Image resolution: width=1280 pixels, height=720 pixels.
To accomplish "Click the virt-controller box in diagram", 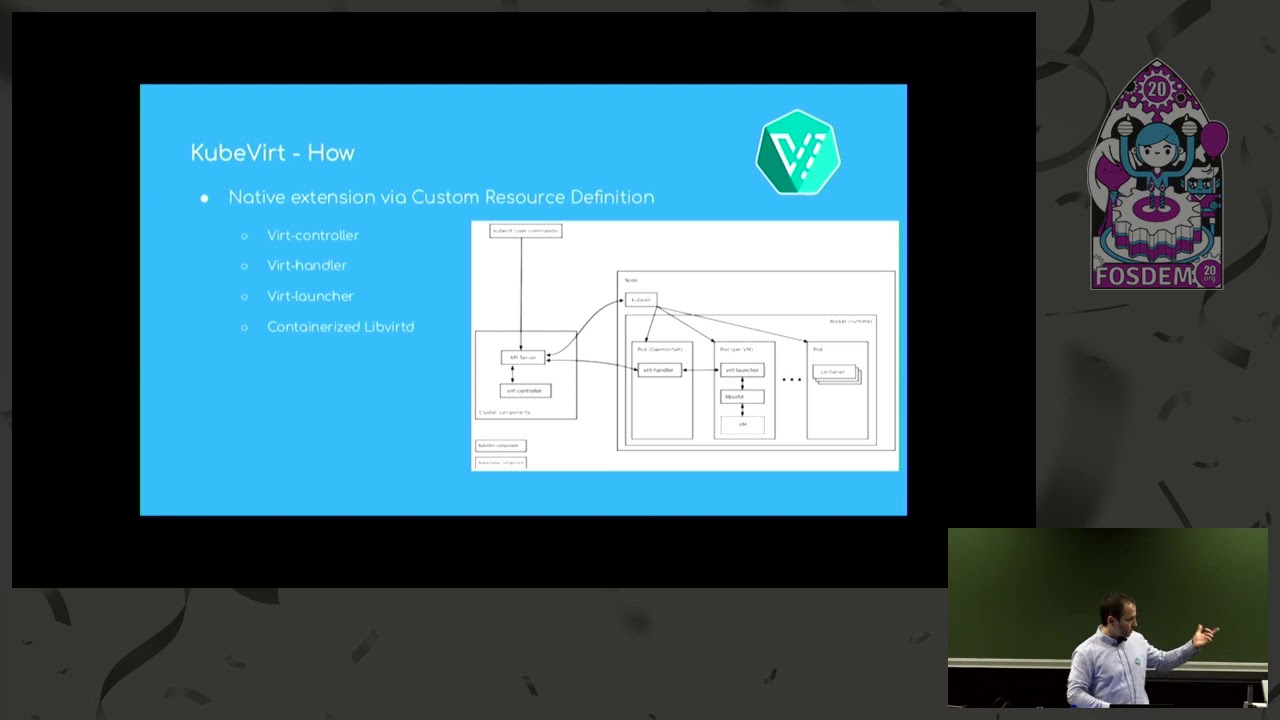I will [525, 391].
